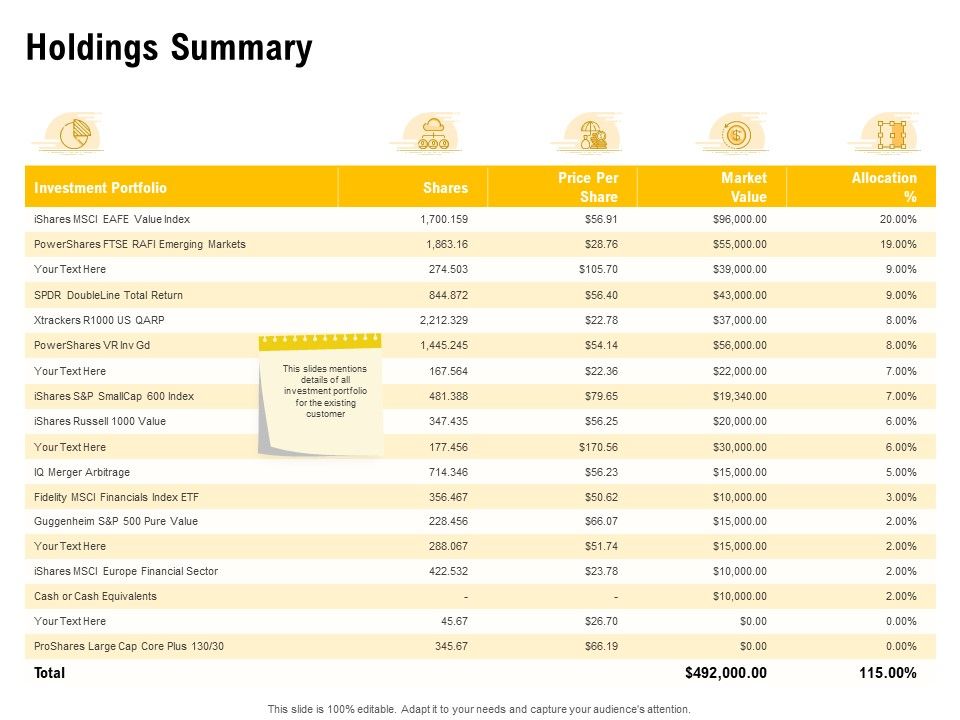The height and width of the screenshot is (720, 960).
Task: Select Guggenheim S&P 500 Pure Value
Action: 116,522
